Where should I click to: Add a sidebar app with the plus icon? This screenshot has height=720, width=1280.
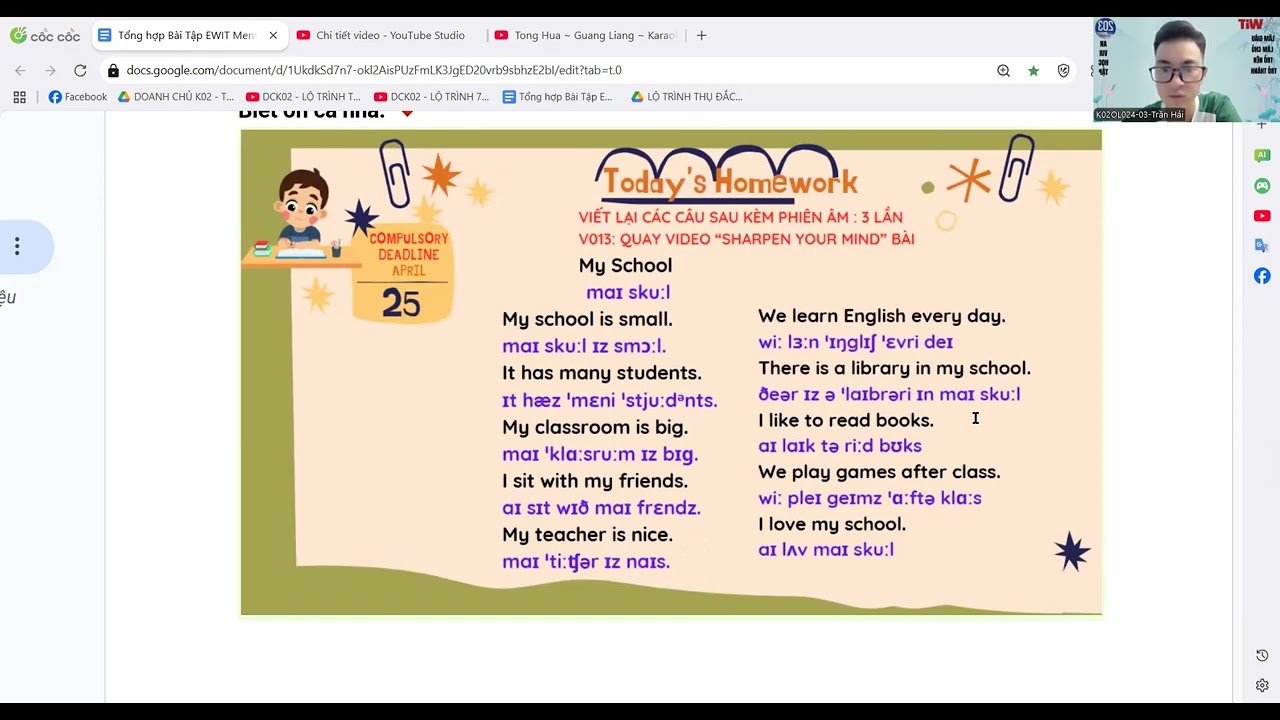(1262, 125)
